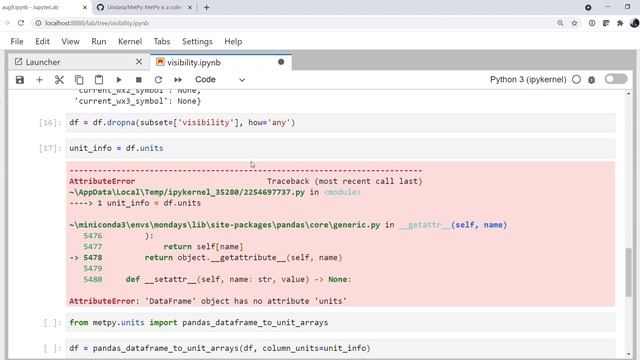This screenshot has width=640, height=360.
Task: Open the Kernel menu
Action: point(130,42)
